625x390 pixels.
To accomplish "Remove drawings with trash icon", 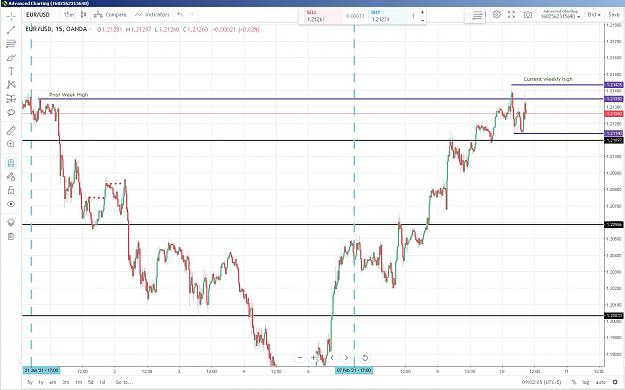I will click(11, 236).
